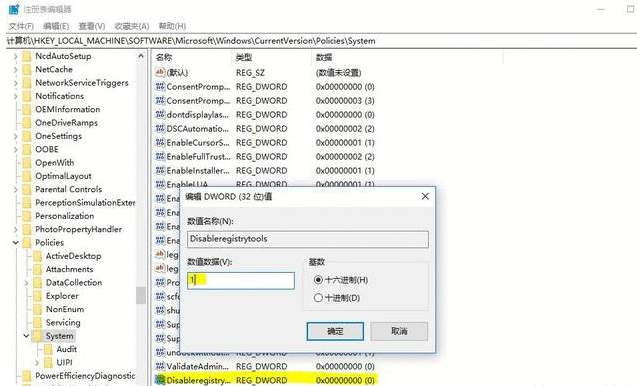Open the 帮助(H) menu
This screenshot has width=637, height=386.
point(172,26)
